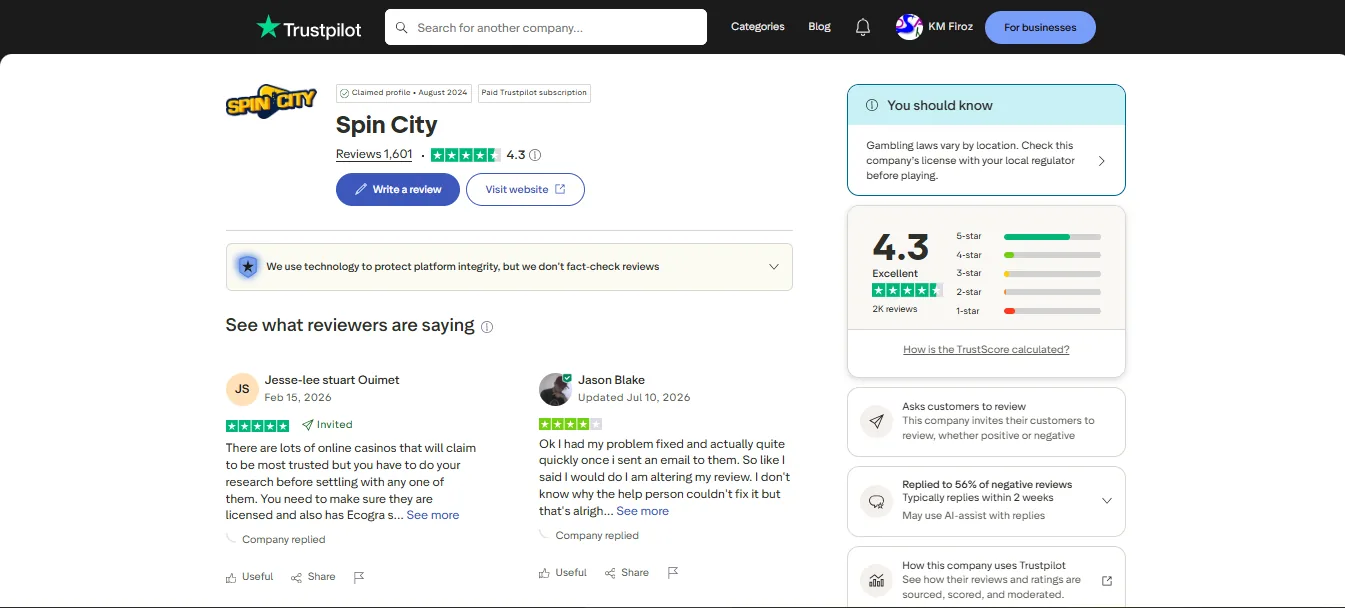Click KM Firoz profile avatar
This screenshot has height=608, width=1345.
(x=909, y=27)
